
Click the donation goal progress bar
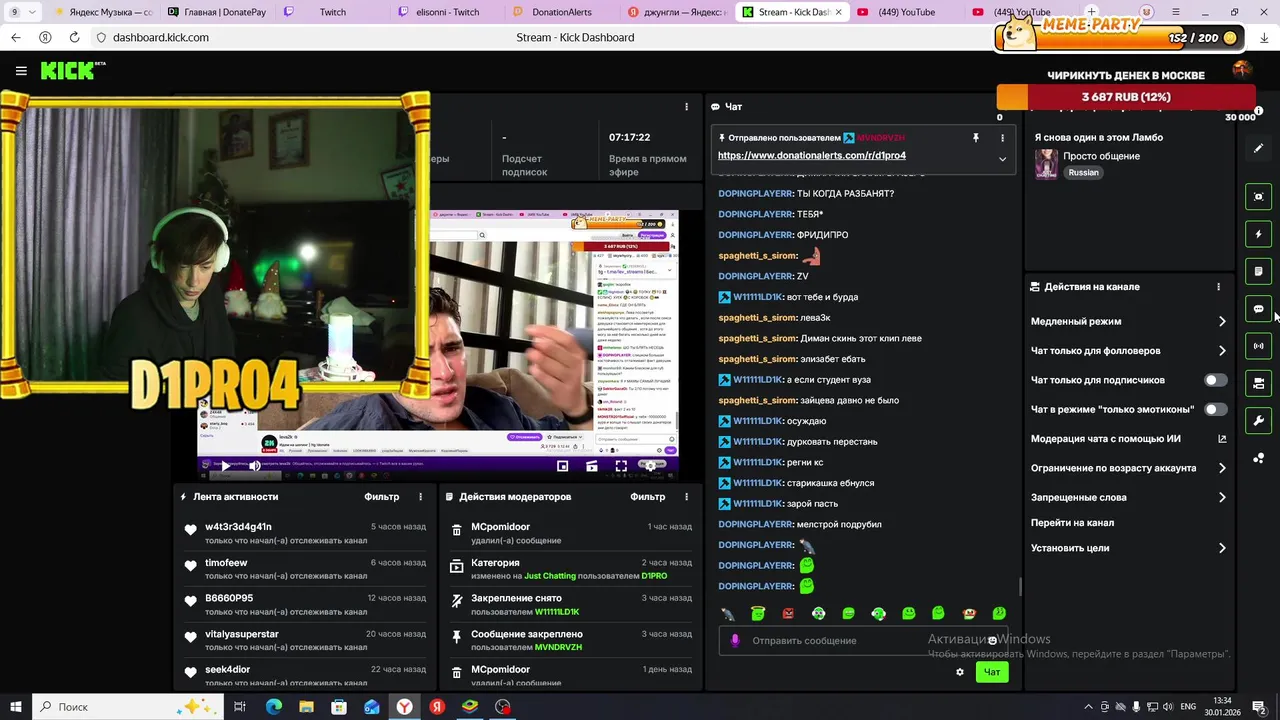[x=1126, y=97]
